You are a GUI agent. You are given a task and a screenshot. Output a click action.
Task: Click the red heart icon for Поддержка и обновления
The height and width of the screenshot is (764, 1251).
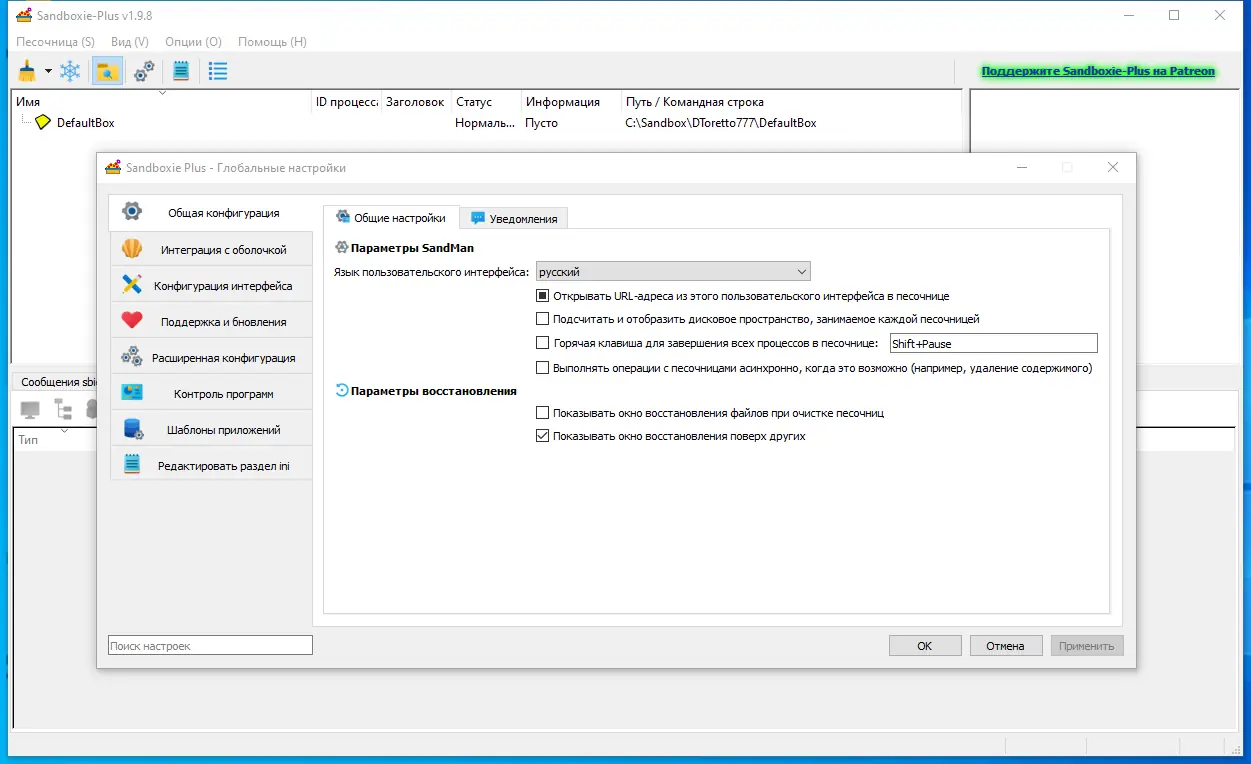tap(132, 321)
